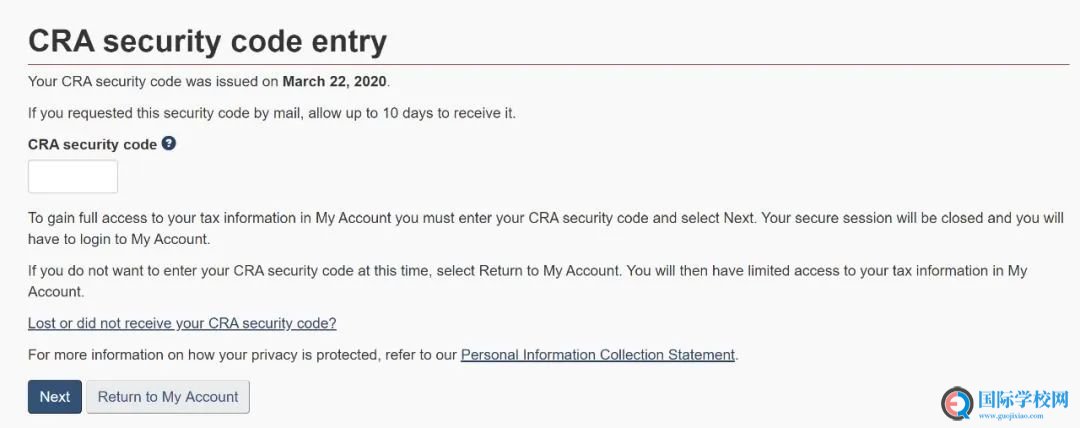The height and width of the screenshot is (428, 1080).
Task: Open the CRA security code help icon
Action: [169, 143]
